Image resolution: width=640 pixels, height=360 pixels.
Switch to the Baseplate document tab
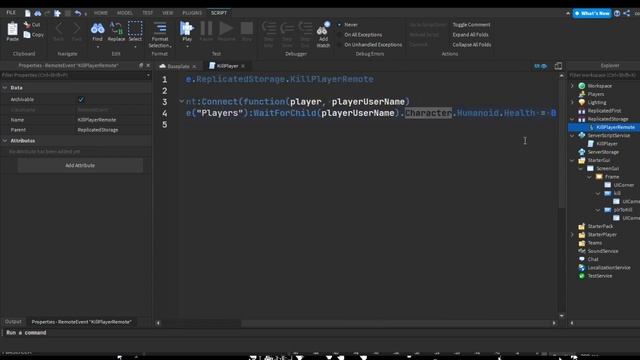click(178, 66)
